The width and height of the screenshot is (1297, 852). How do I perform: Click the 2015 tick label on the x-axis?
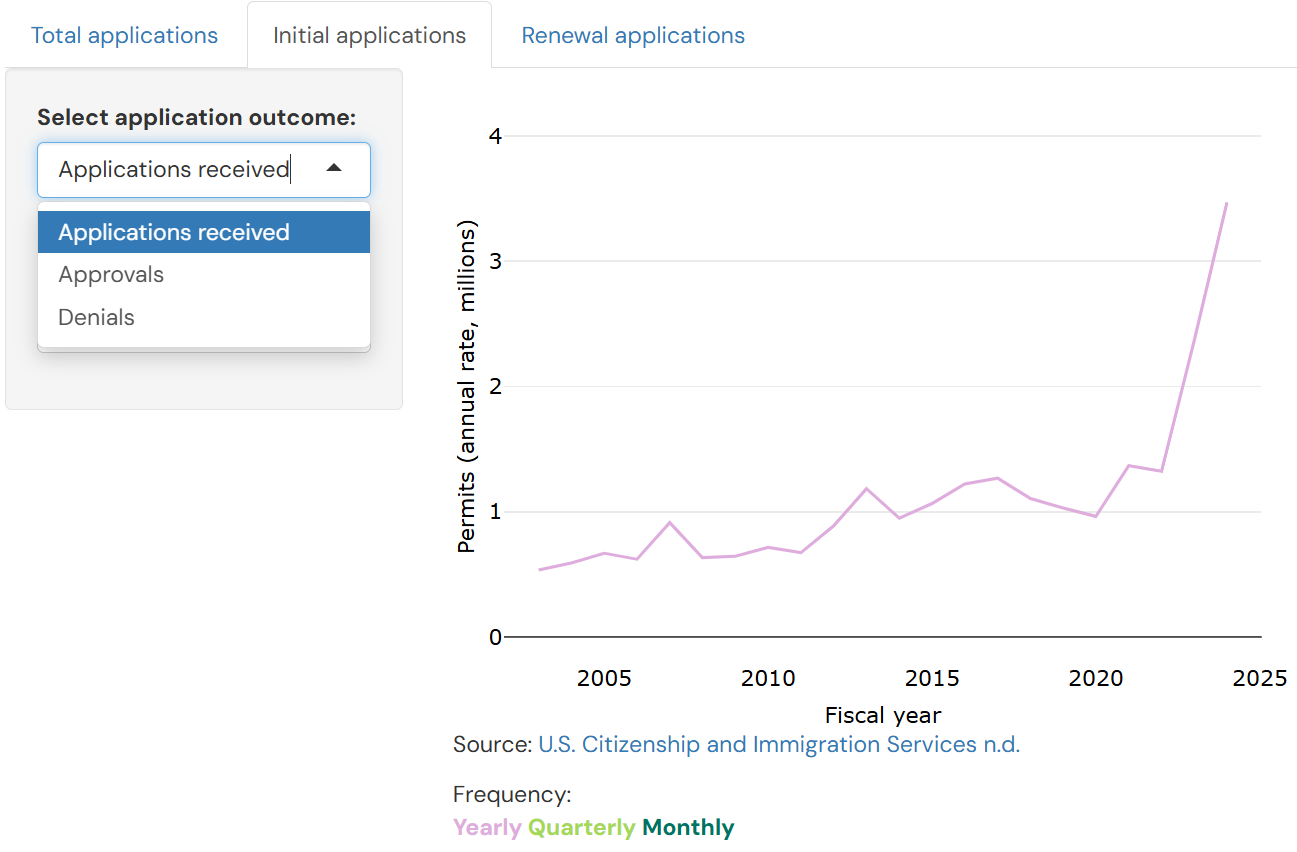pyautogui.click(x=932, y=679)
